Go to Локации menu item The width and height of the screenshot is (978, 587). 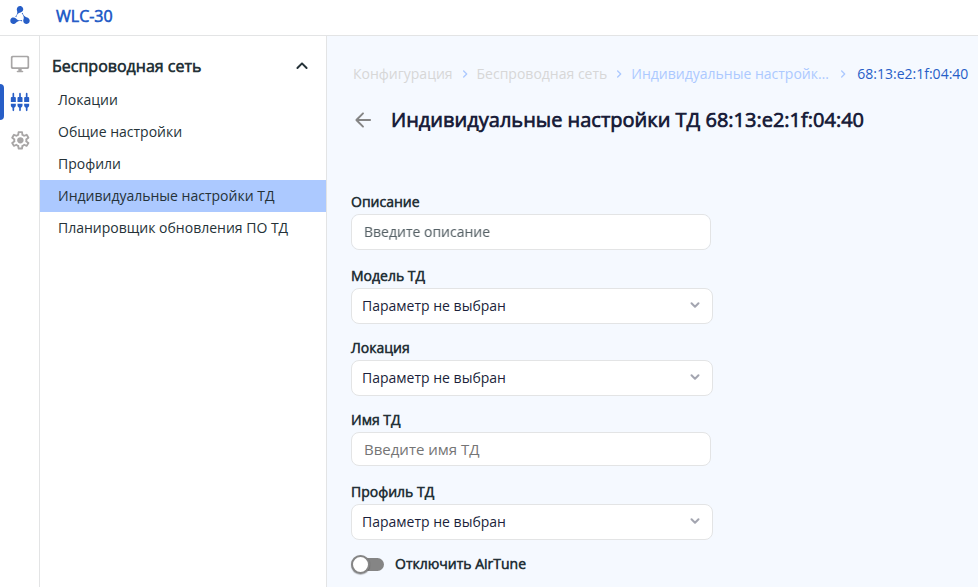88,100
